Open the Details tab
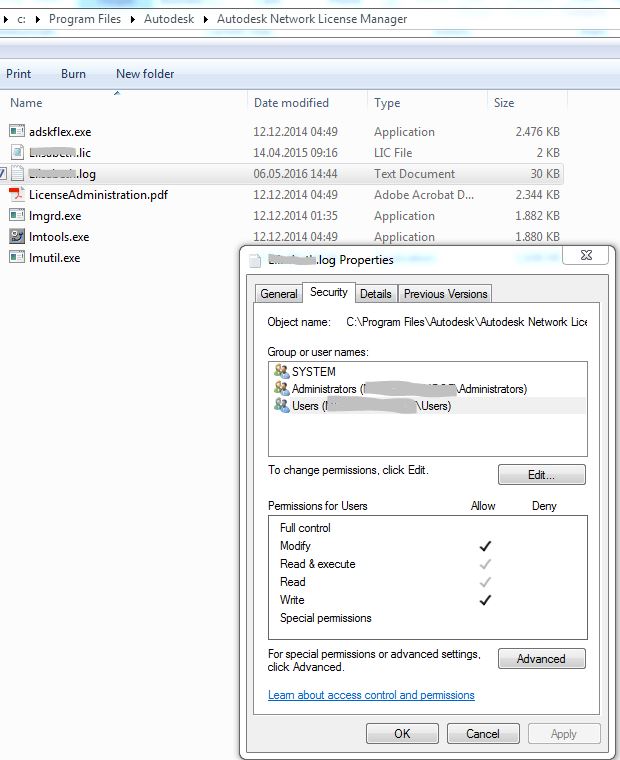 (x=376, y=294)
